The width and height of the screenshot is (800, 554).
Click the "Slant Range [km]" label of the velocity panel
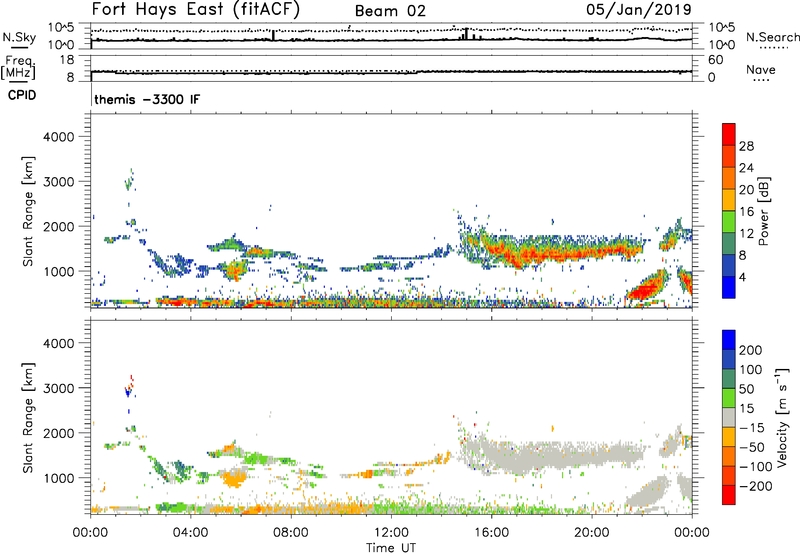click(x=28, y=418)
